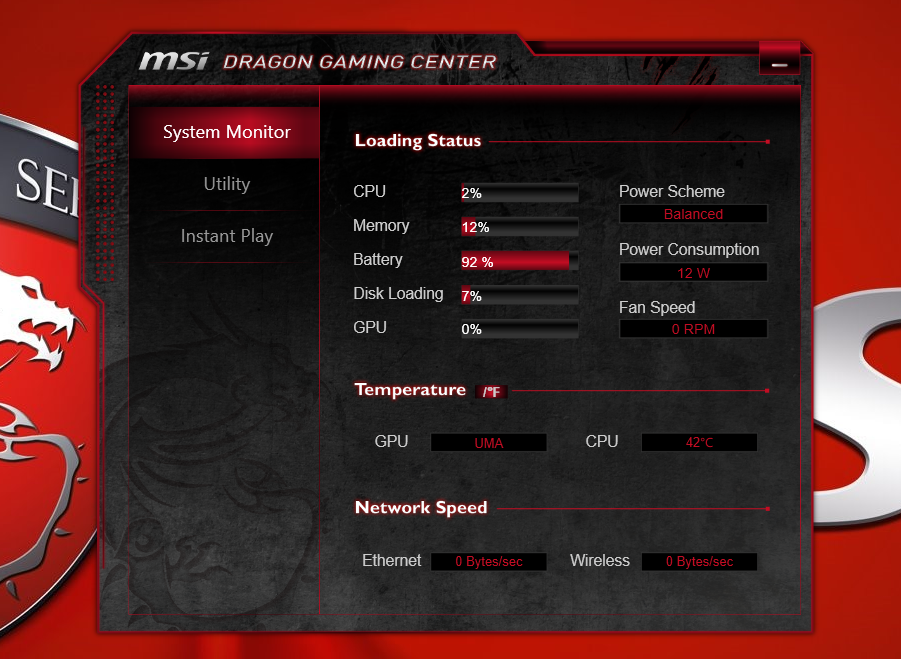This screenshot has height=659, width=901.
Task: Switch to the Utility tab
Action: 225,184
